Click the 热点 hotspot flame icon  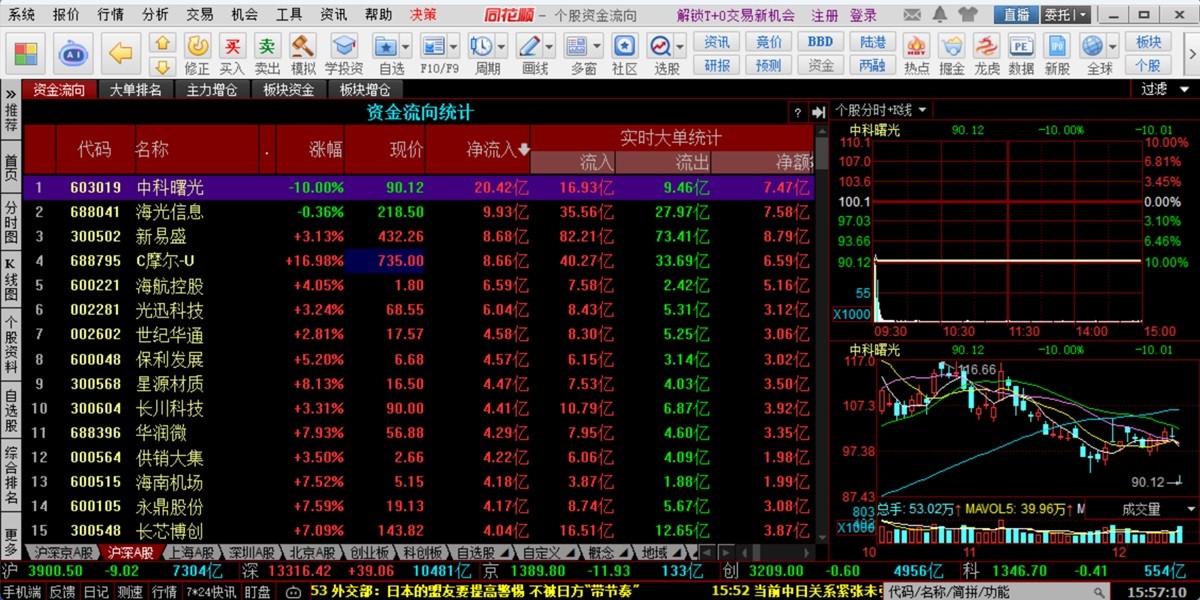[916, 47]
